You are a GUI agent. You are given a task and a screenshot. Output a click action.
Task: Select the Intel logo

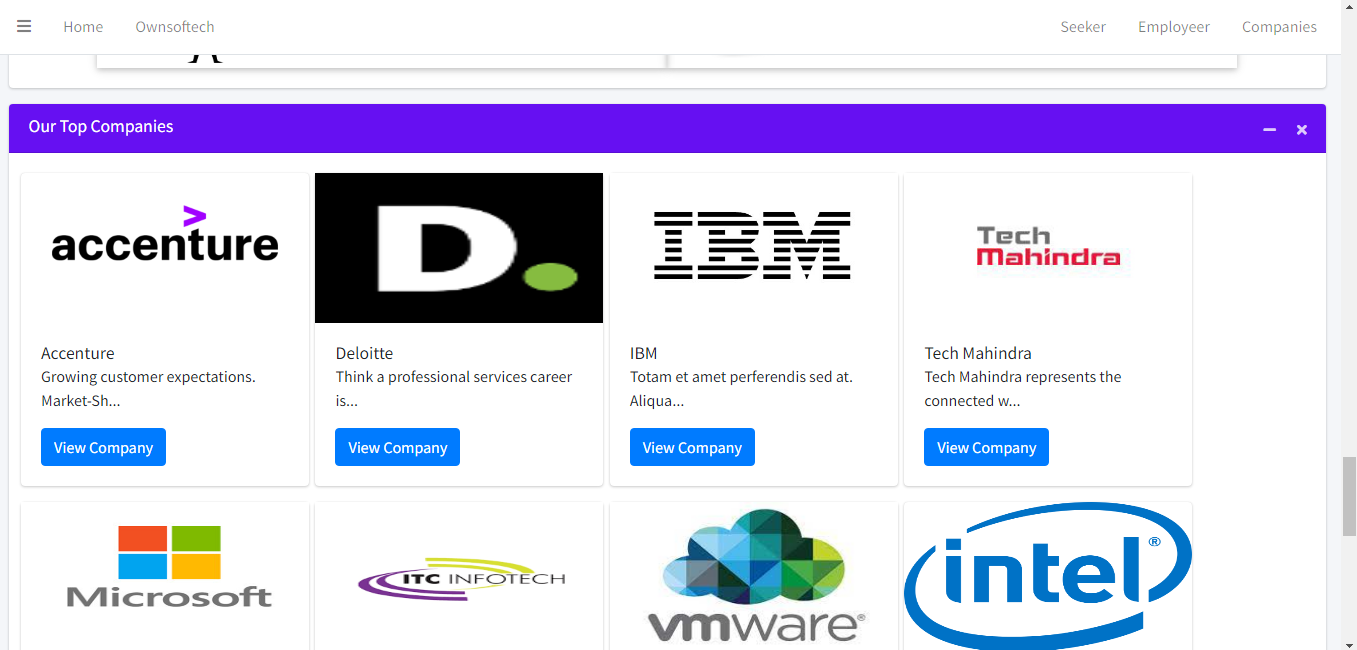[x=1047, y=574]
